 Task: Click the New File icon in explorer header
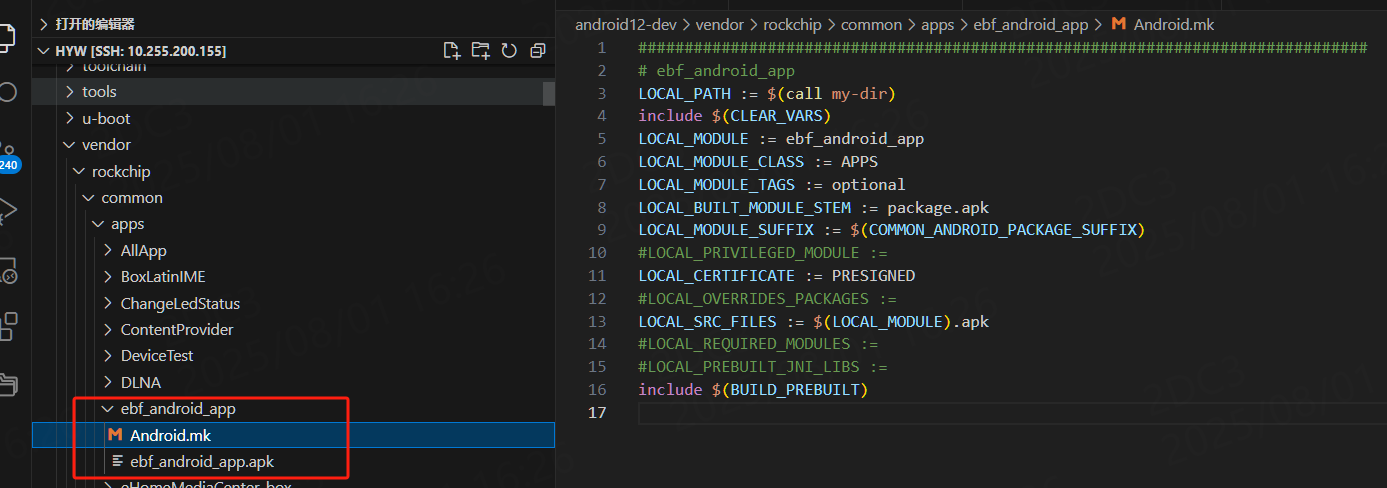click(x=451, y=51)
